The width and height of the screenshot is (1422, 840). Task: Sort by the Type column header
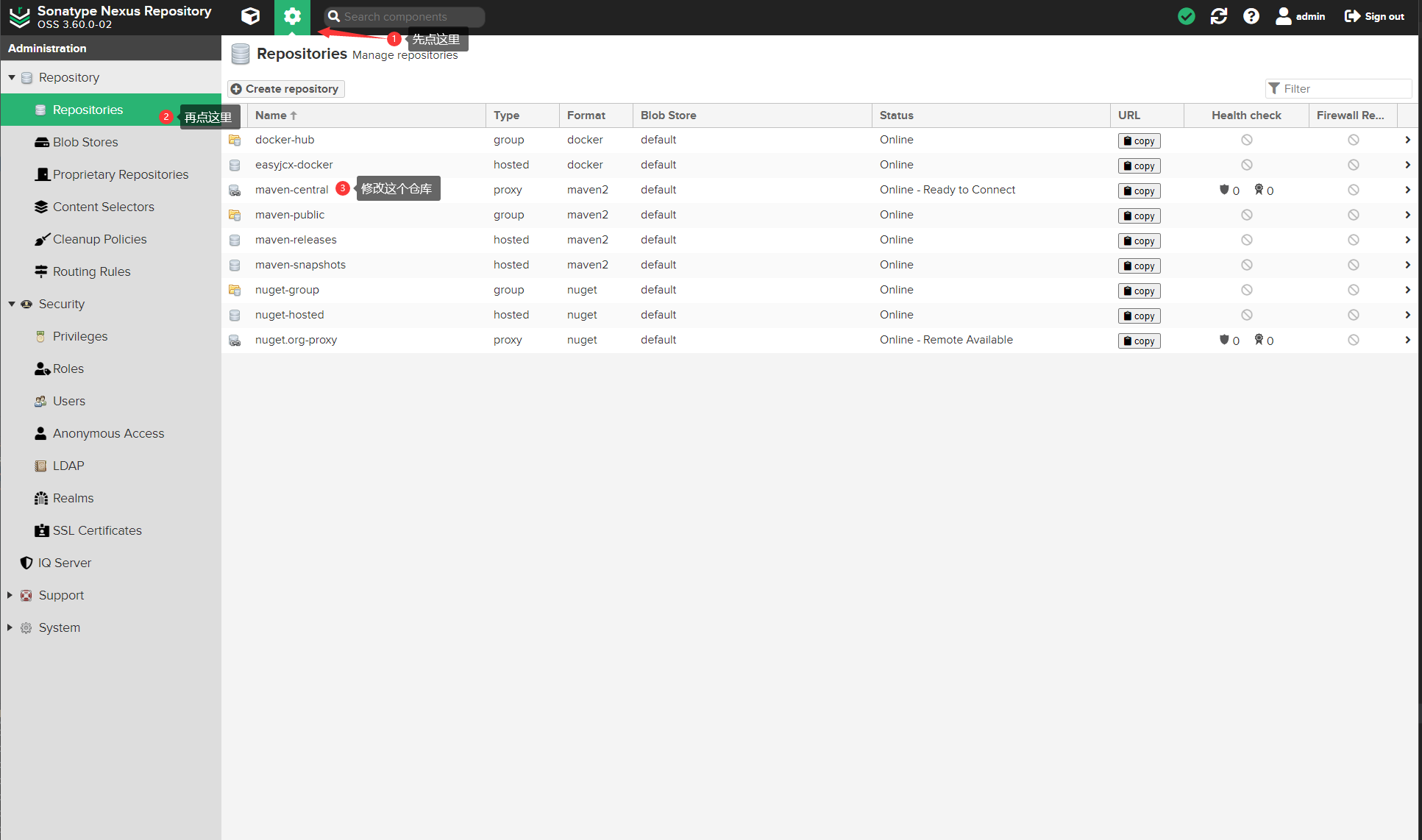(x=522, y=115)
